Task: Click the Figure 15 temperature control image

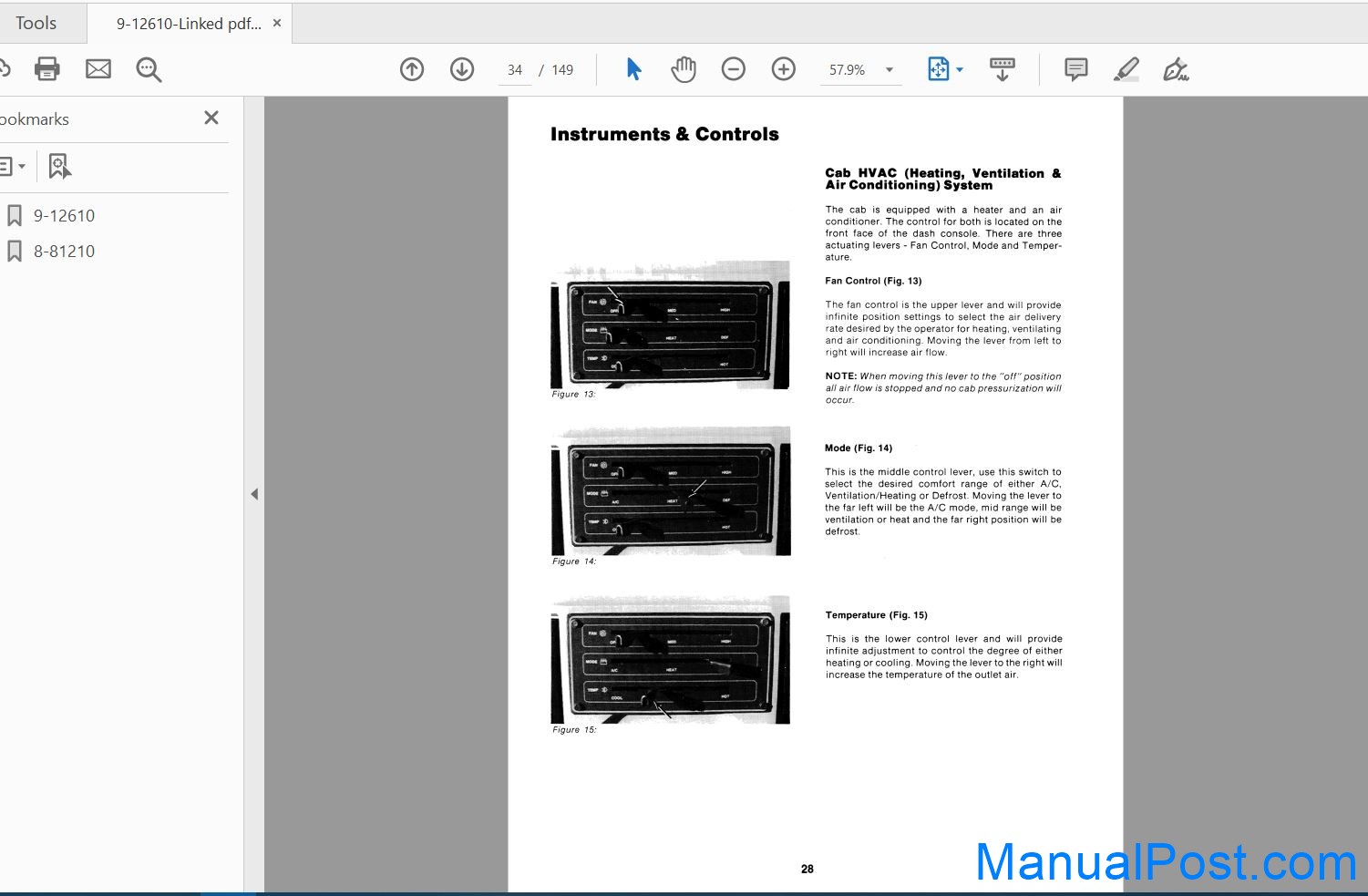Action: 671,660
